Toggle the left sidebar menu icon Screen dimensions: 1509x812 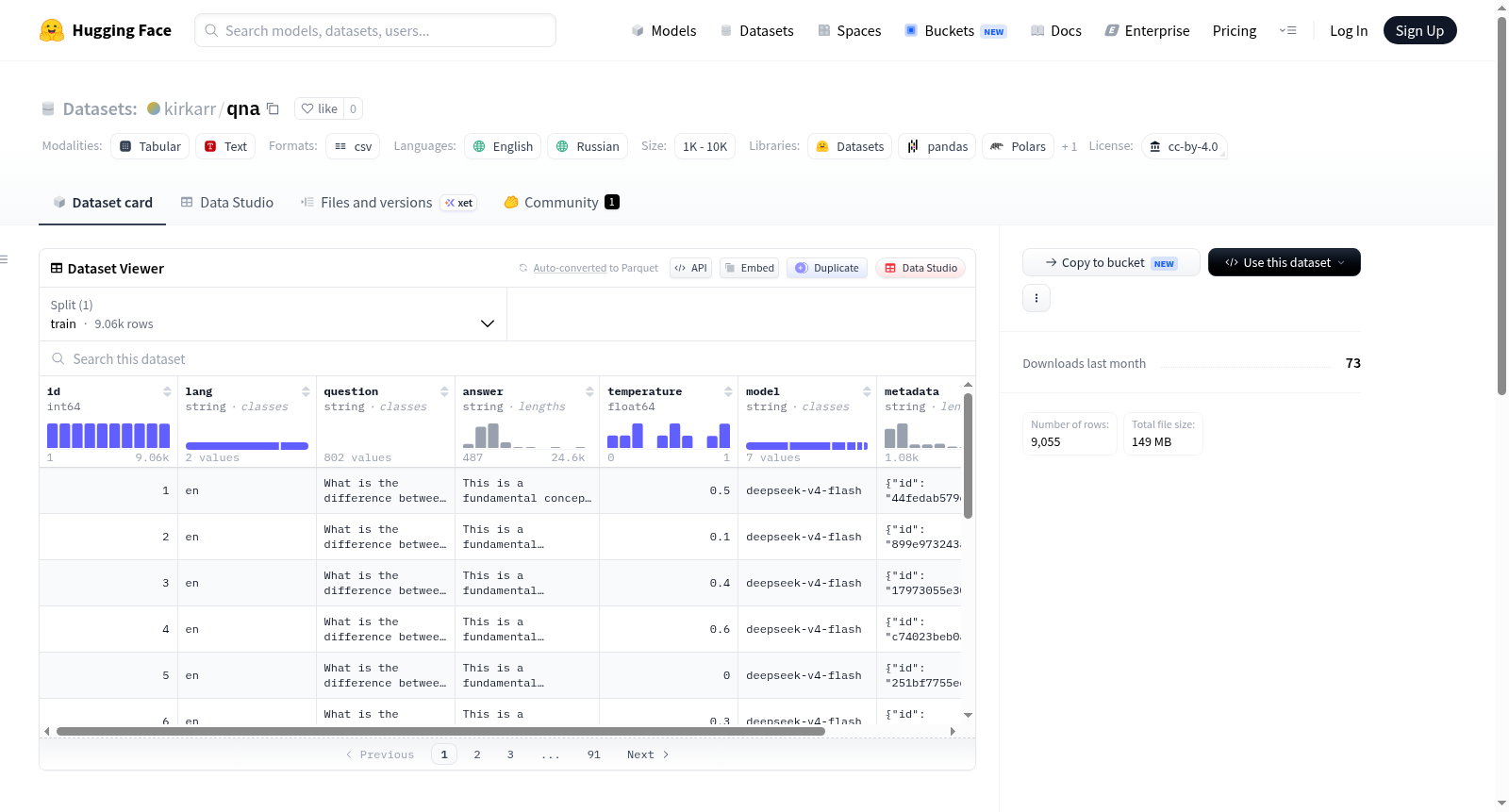5,259
